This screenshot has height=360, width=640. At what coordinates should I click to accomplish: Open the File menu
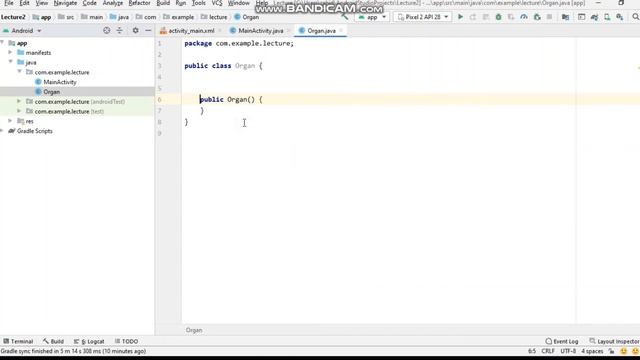[x=9, y=3]
